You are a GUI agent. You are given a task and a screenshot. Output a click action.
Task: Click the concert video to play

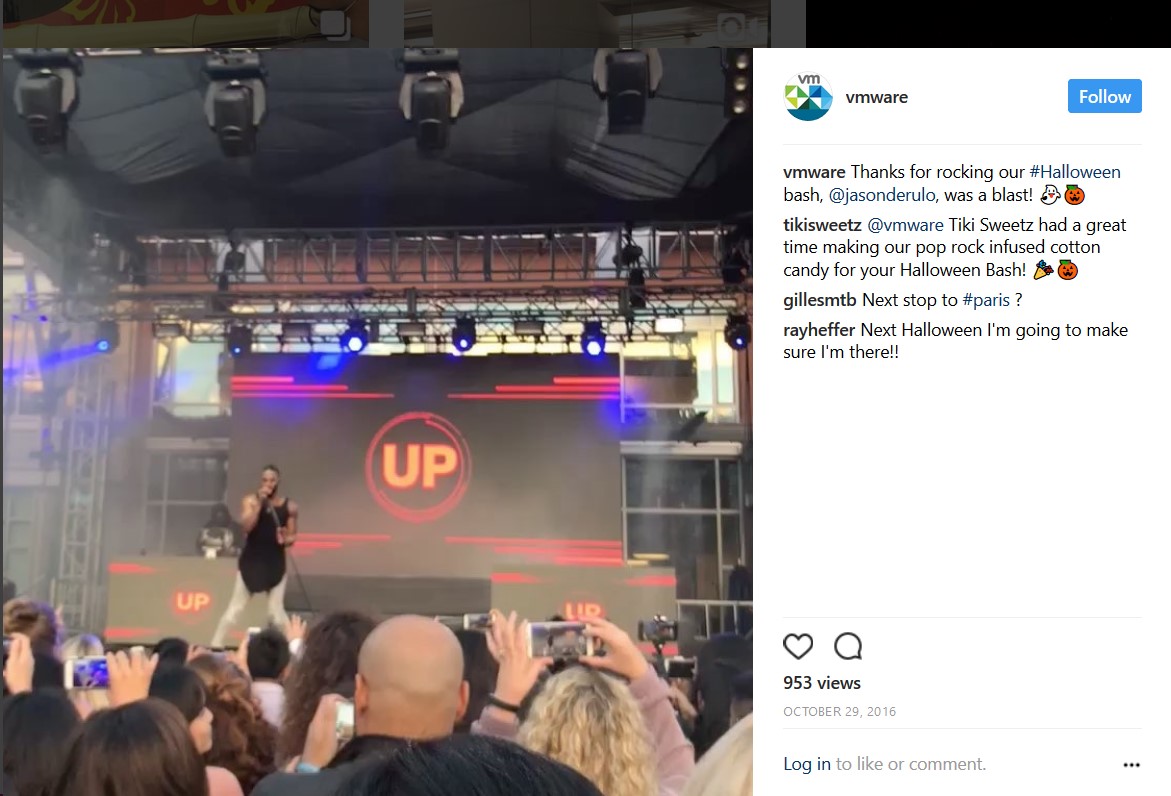click(x=377, y=422)
